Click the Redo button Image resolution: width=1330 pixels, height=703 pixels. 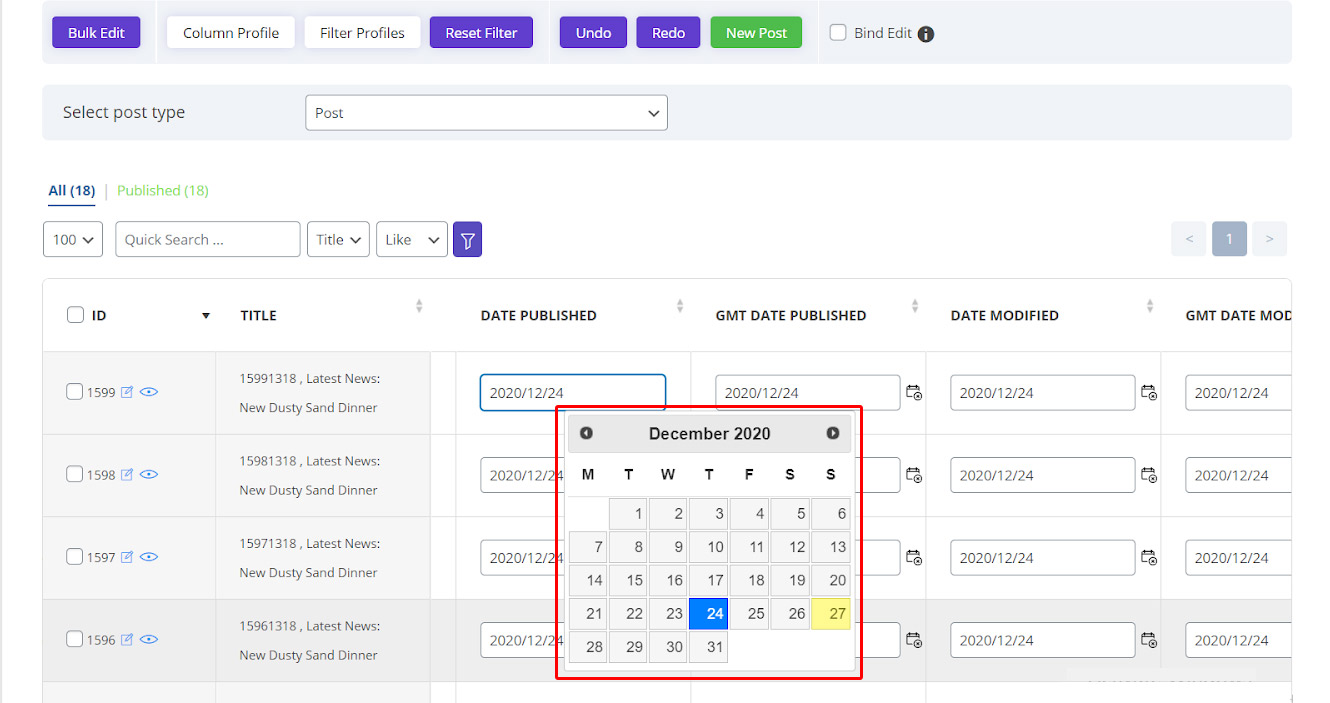(x=668, y=33)
